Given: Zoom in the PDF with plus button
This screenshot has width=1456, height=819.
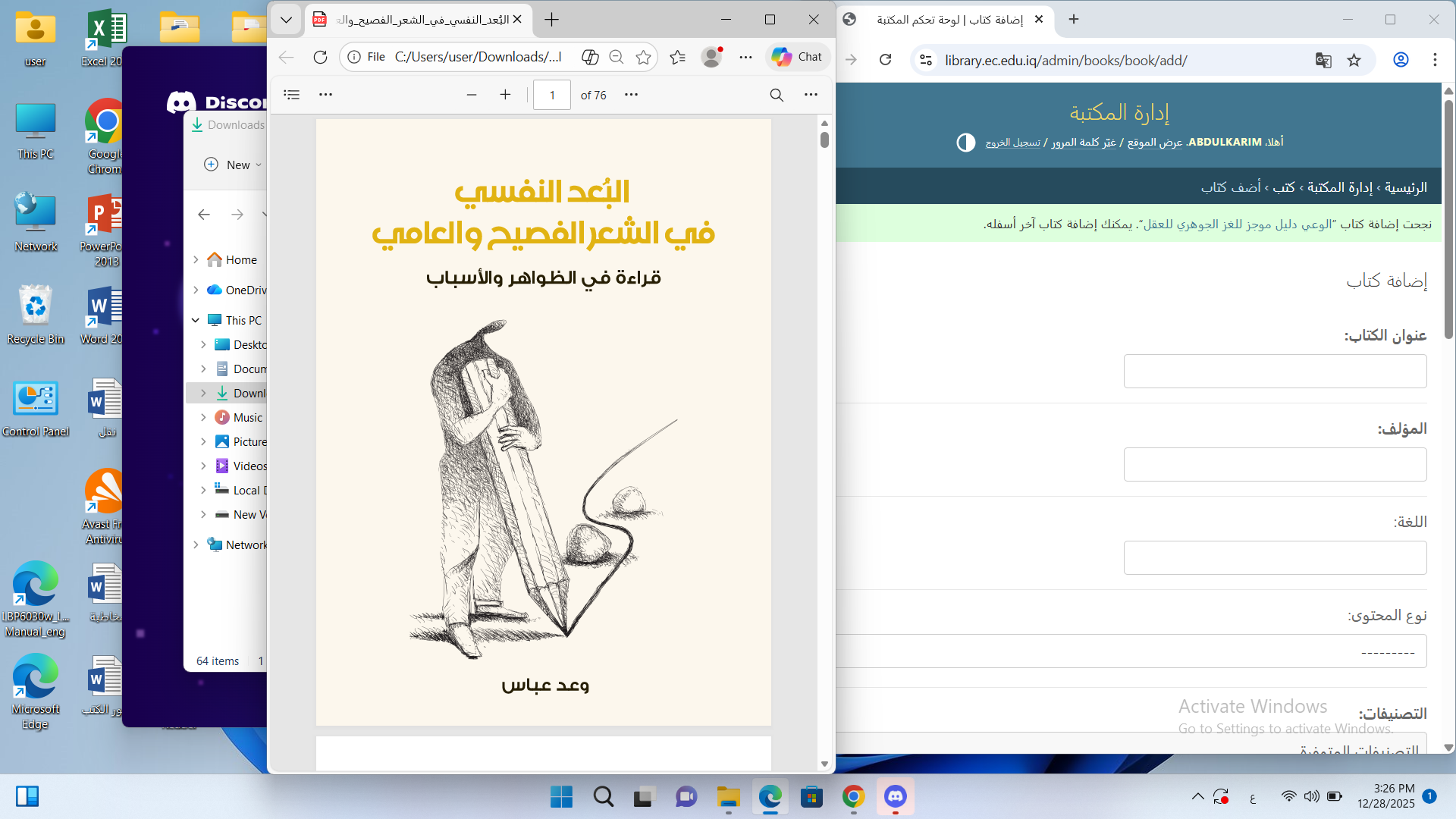Looking at the screenshot, I should point(506,95).
